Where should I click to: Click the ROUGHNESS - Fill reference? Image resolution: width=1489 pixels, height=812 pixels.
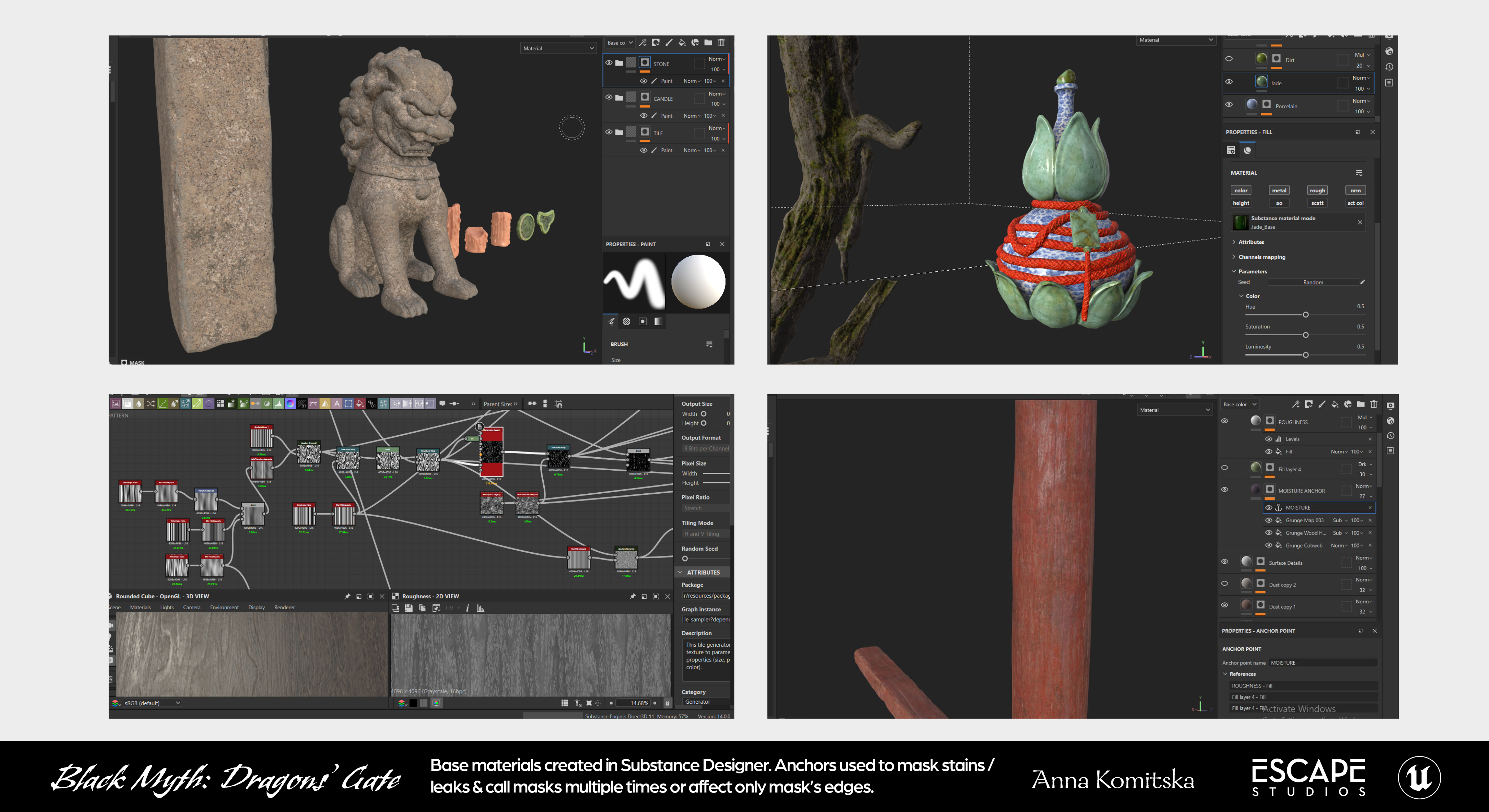click(1304, 686)
